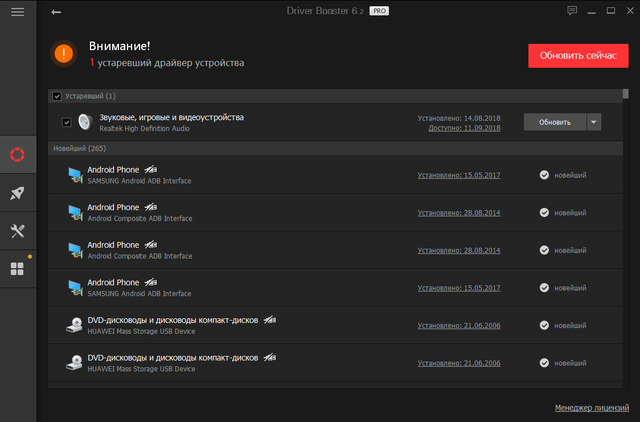Viewport: 640px width, 422px height.
Task: Open the feedback chat icon
Action: 572,11
